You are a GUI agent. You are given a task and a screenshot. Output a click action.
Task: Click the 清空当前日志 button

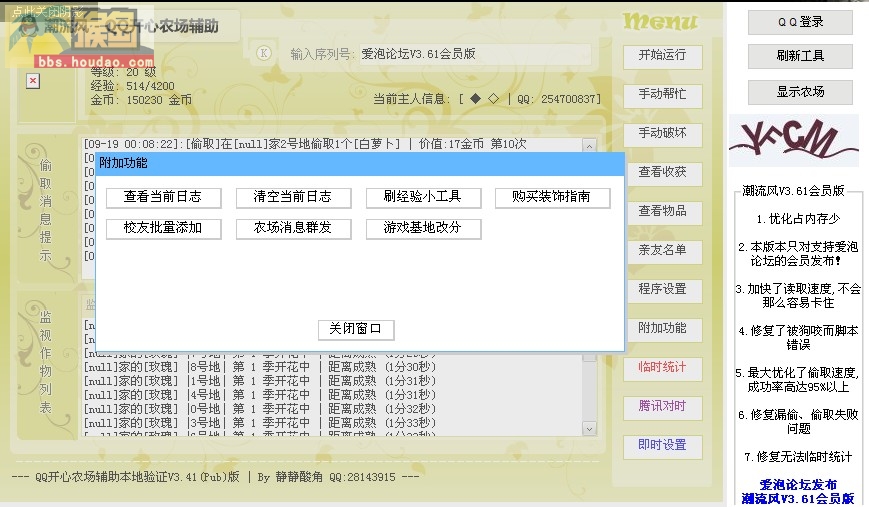click(x=293, y=197)
